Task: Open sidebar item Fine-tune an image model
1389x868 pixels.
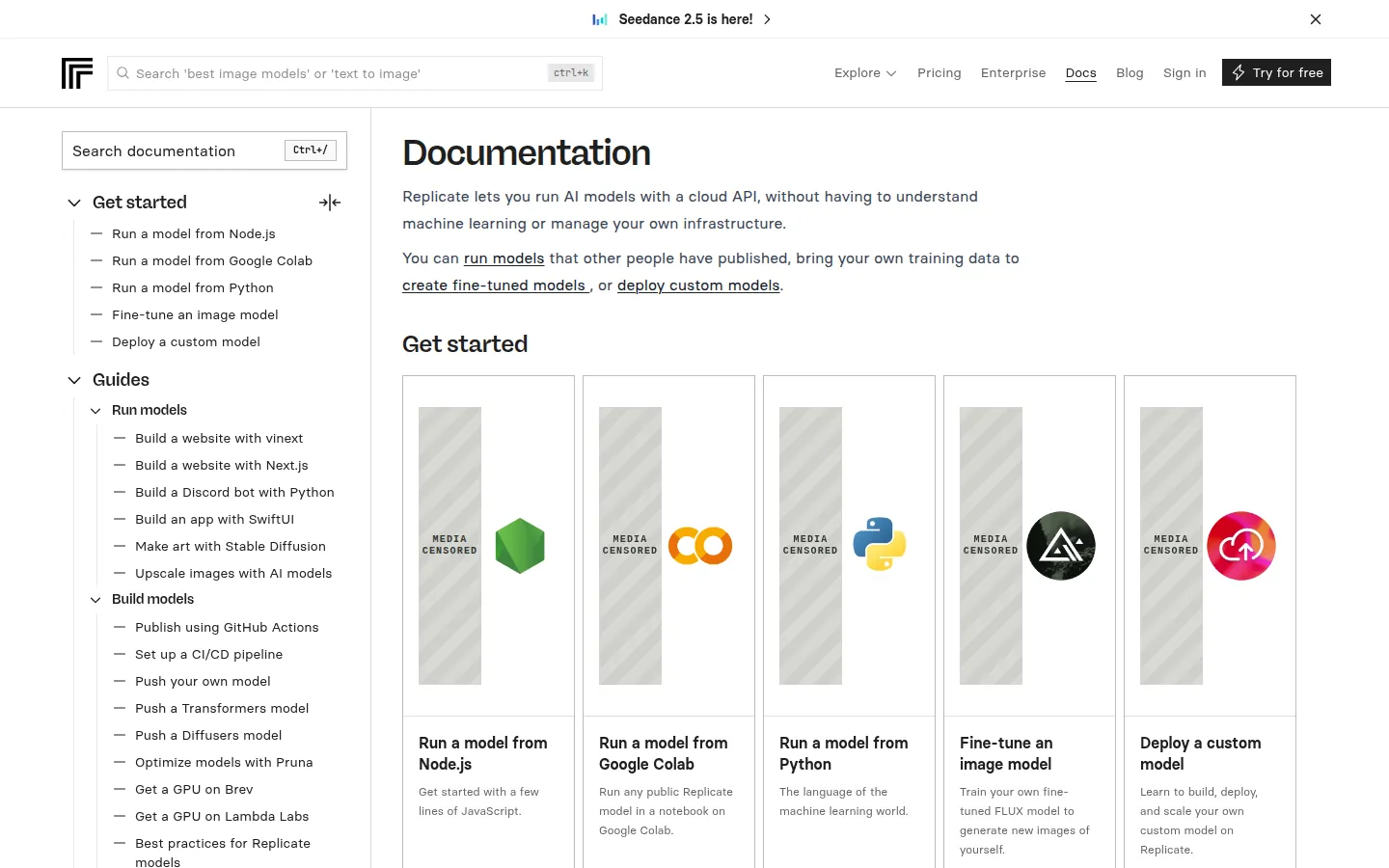Action: (x=195, y=314)
